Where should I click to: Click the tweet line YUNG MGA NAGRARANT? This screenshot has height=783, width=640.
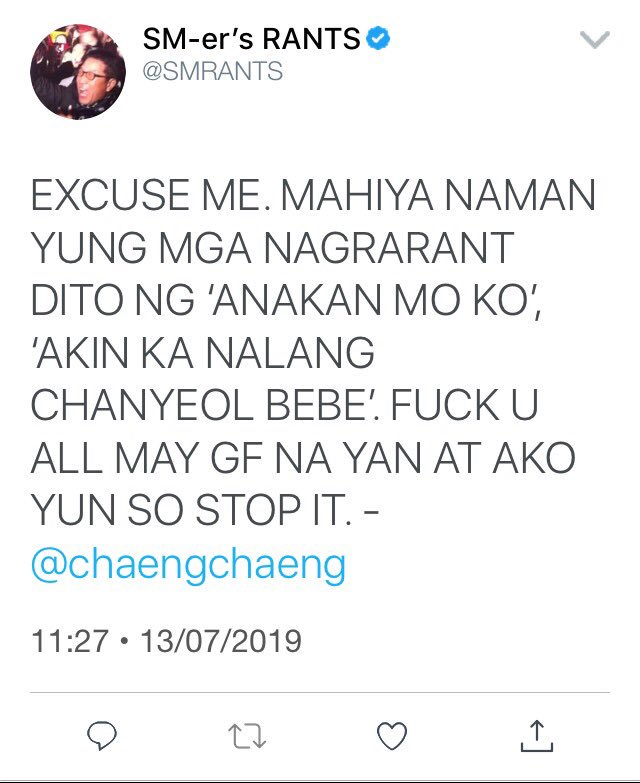273,248
